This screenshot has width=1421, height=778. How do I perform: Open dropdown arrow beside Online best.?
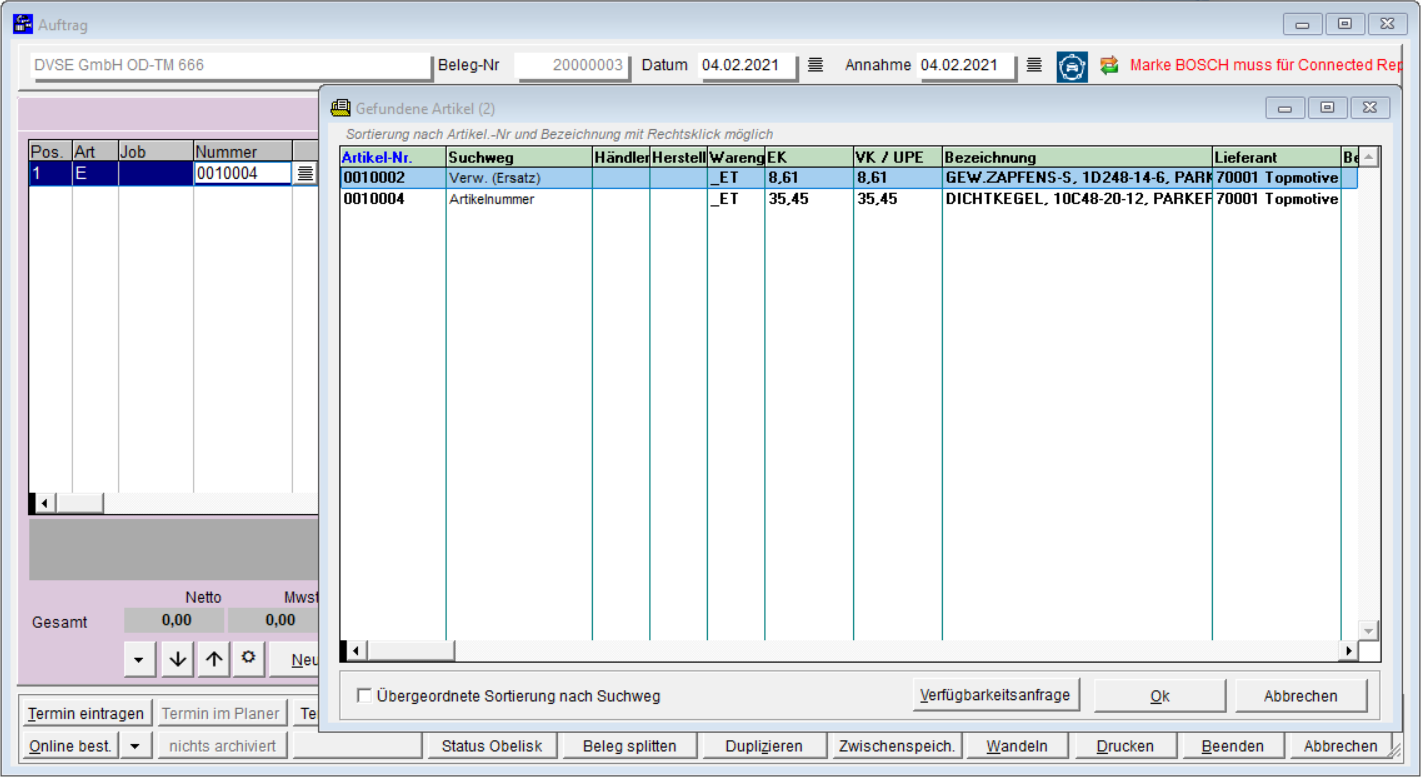pos(136,746)
